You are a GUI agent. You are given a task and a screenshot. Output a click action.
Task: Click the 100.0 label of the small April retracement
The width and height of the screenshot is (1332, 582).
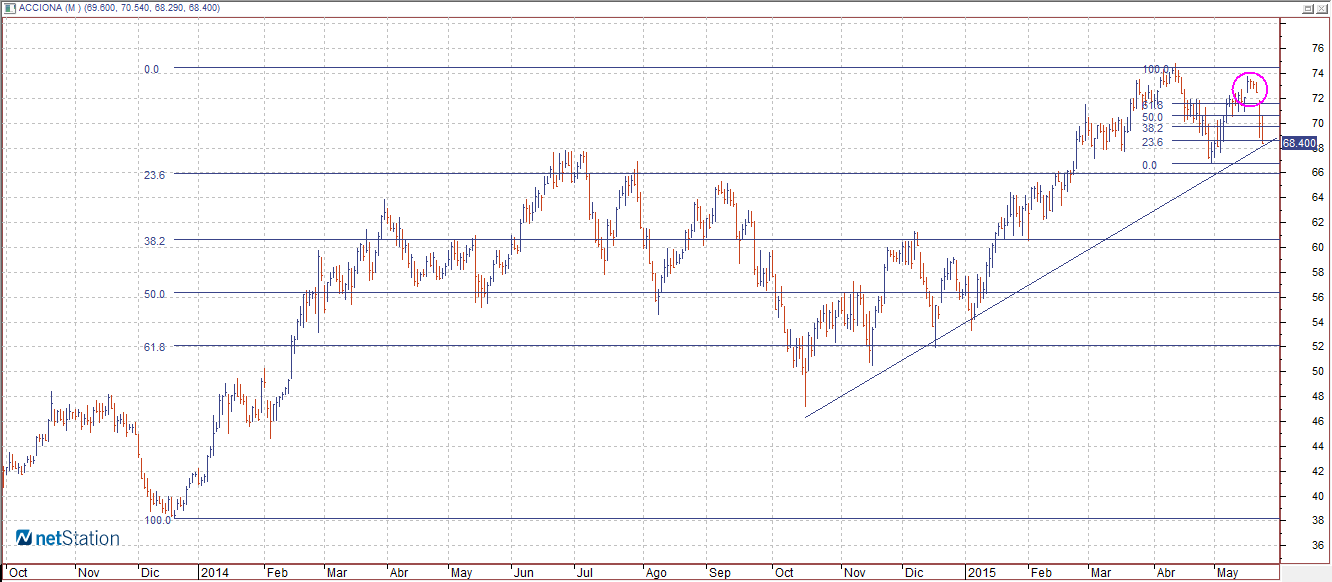click(1156, 70)
